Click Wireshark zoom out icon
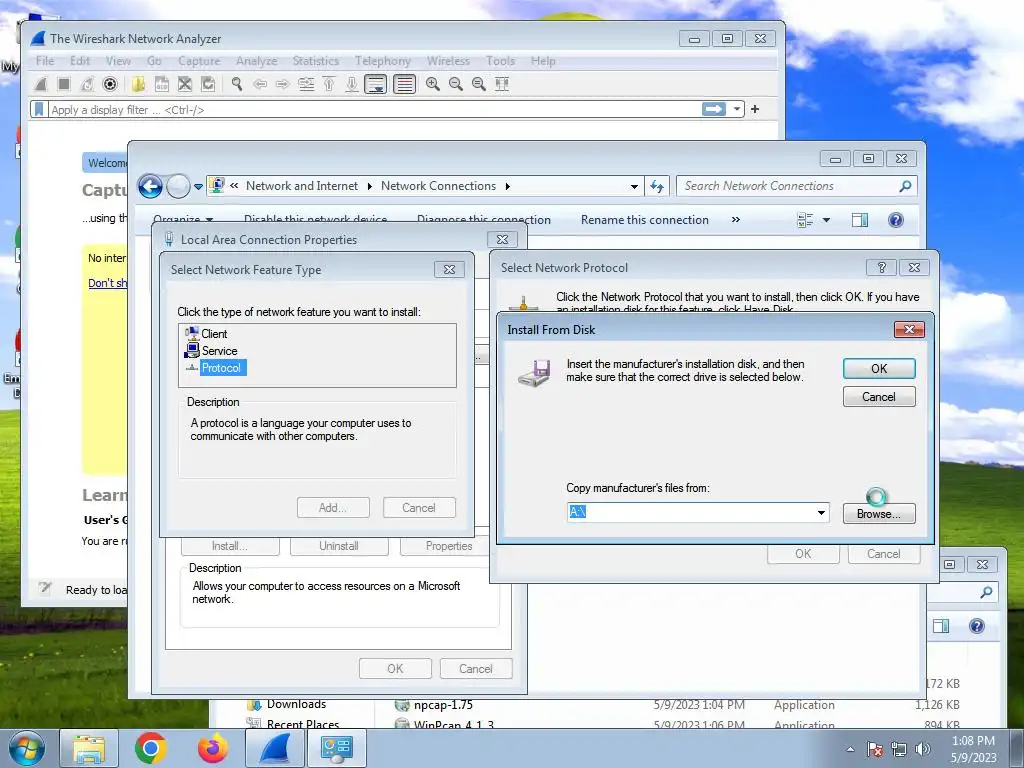Viewport: 1024px width, 768px height. (x=456, y=84)
